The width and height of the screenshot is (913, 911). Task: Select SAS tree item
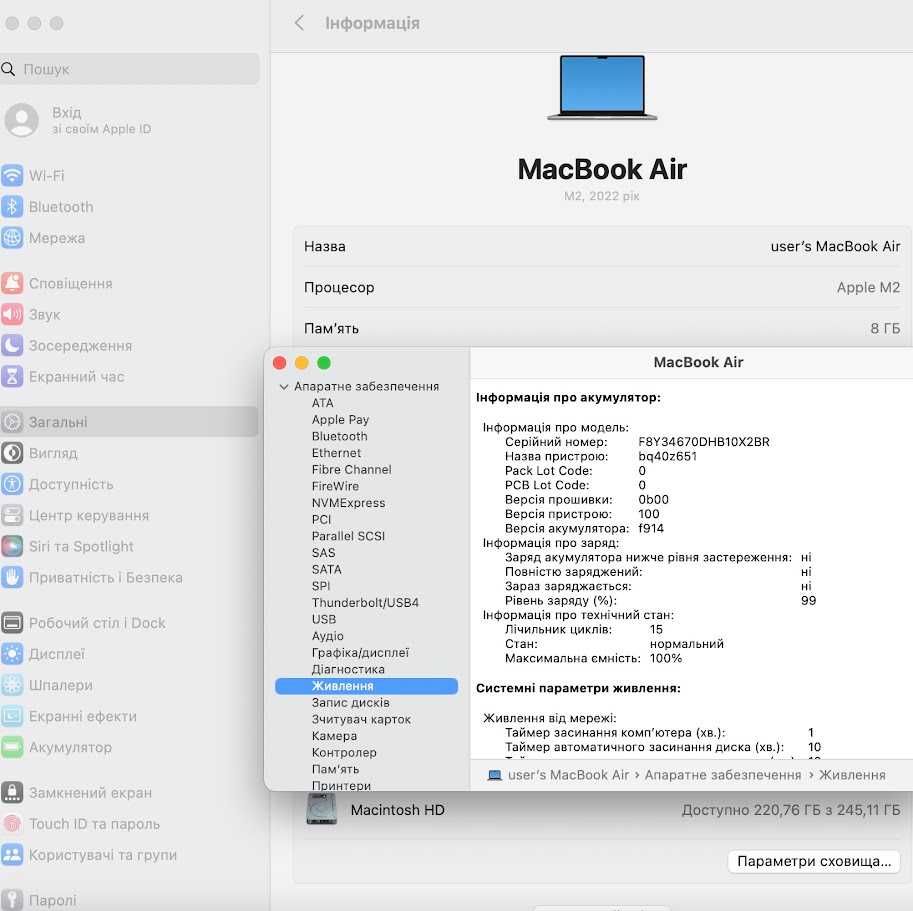(x=323, y=552)
